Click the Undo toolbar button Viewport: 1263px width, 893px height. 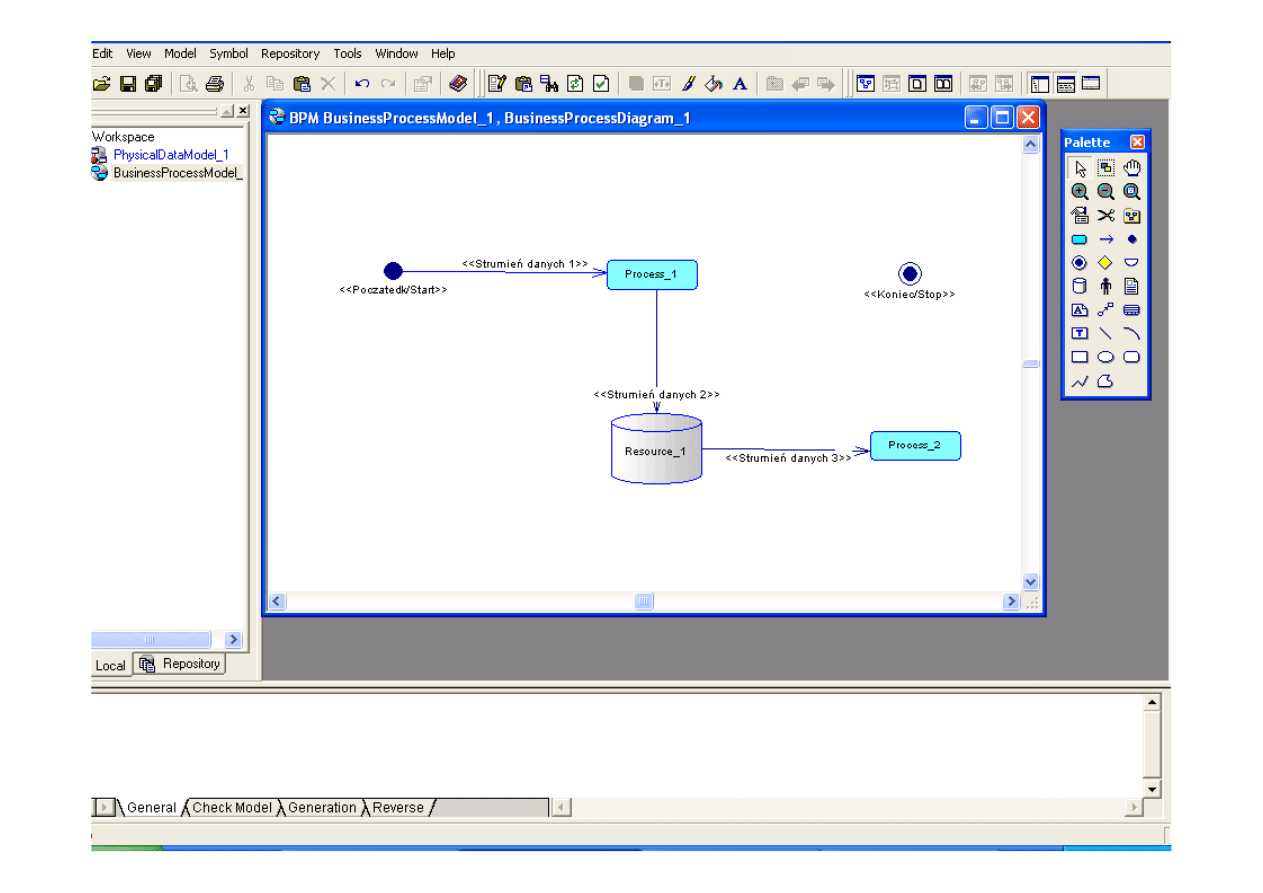click(x=362, y=84)
